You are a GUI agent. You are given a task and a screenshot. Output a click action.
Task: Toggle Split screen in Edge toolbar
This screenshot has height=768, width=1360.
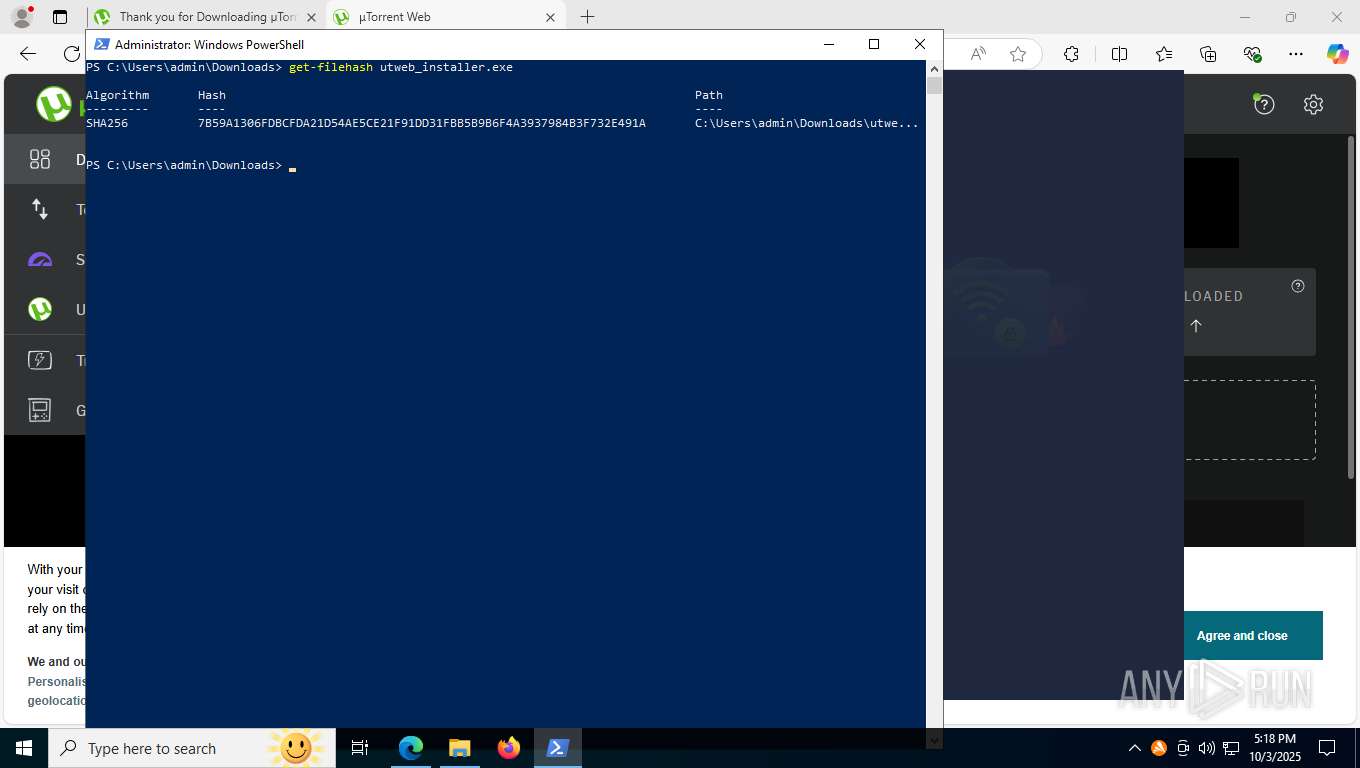[1120, 54]
